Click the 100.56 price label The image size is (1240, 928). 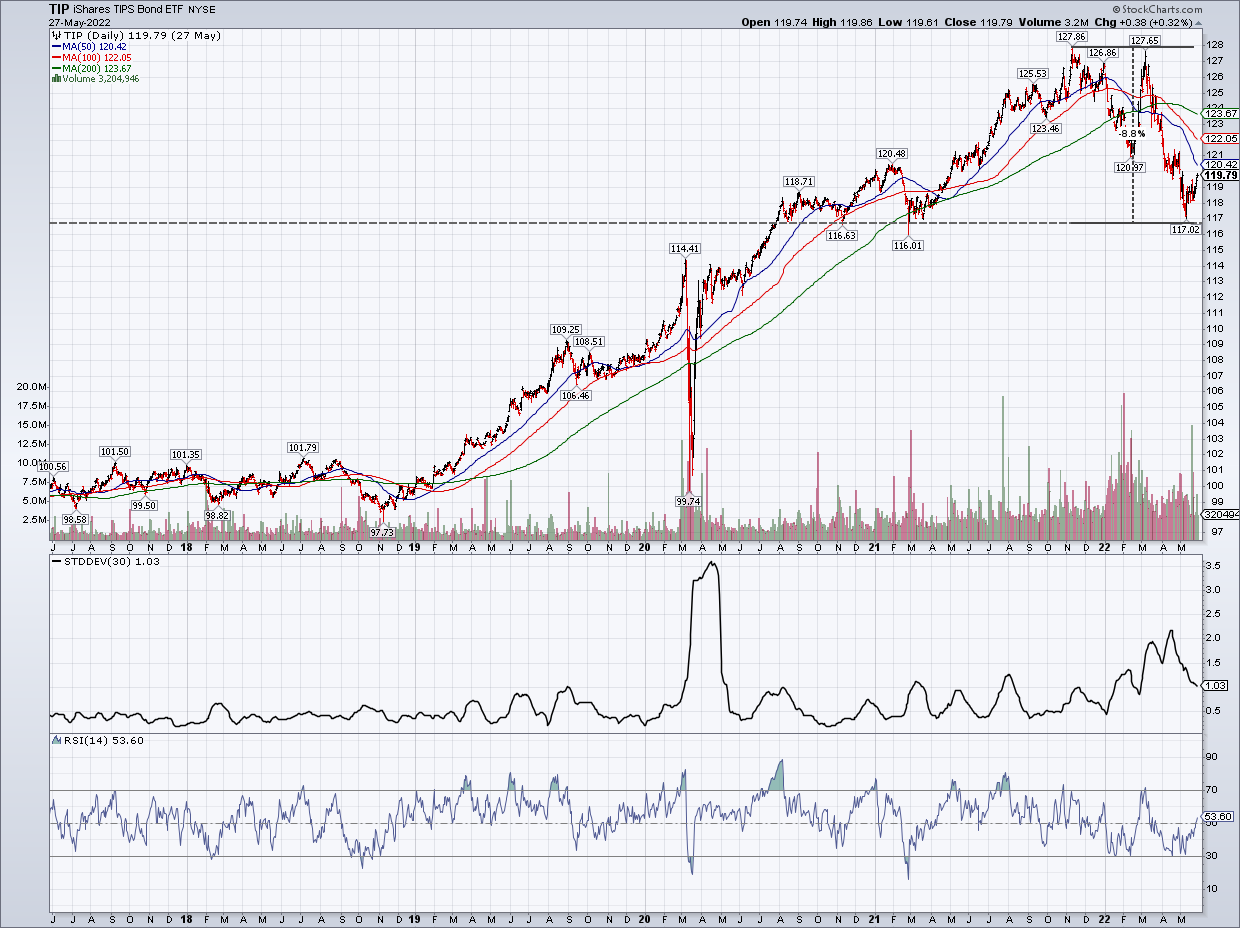53,466
